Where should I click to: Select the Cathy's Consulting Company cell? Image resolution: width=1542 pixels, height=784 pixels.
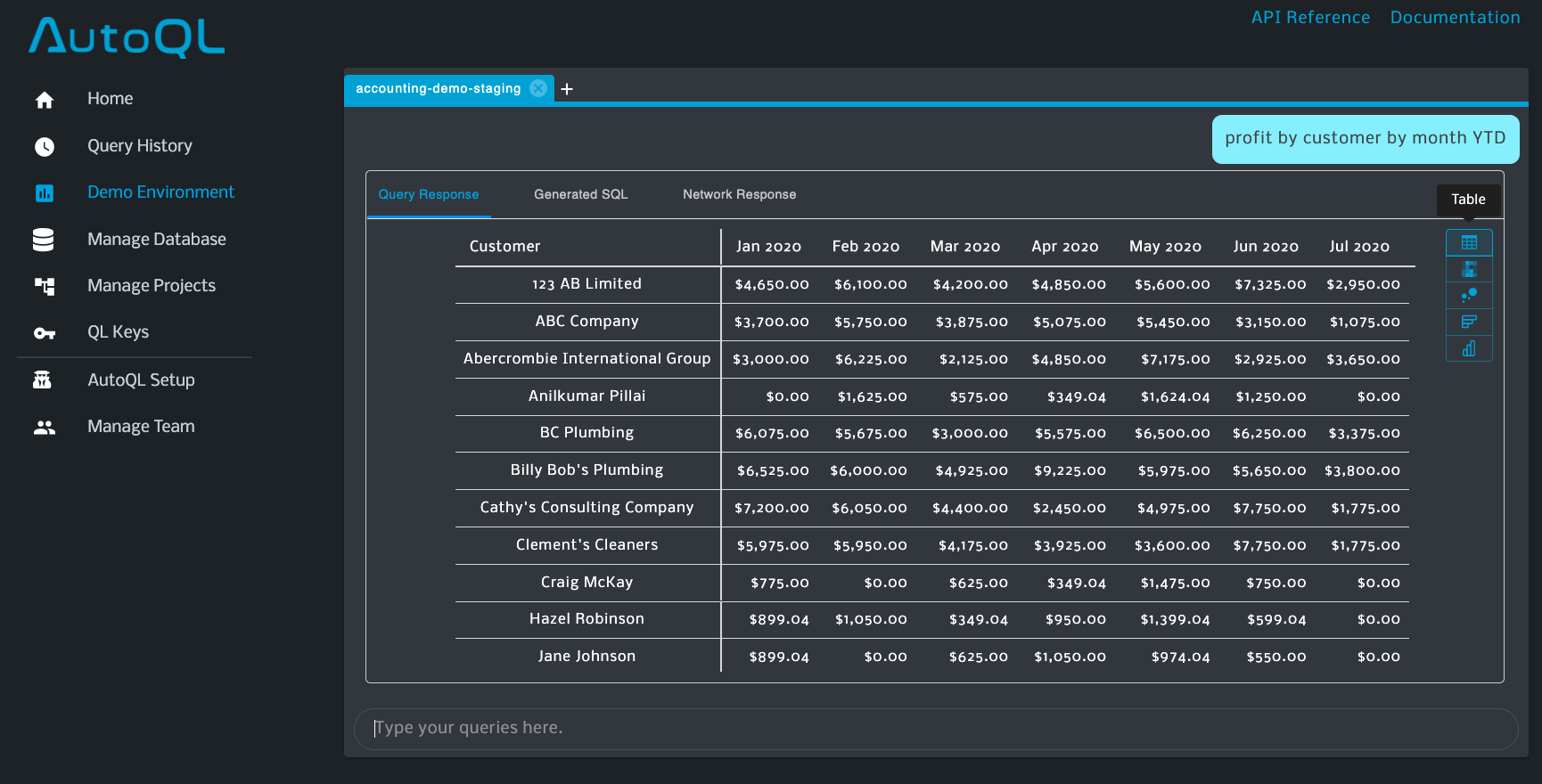(586, 507)
